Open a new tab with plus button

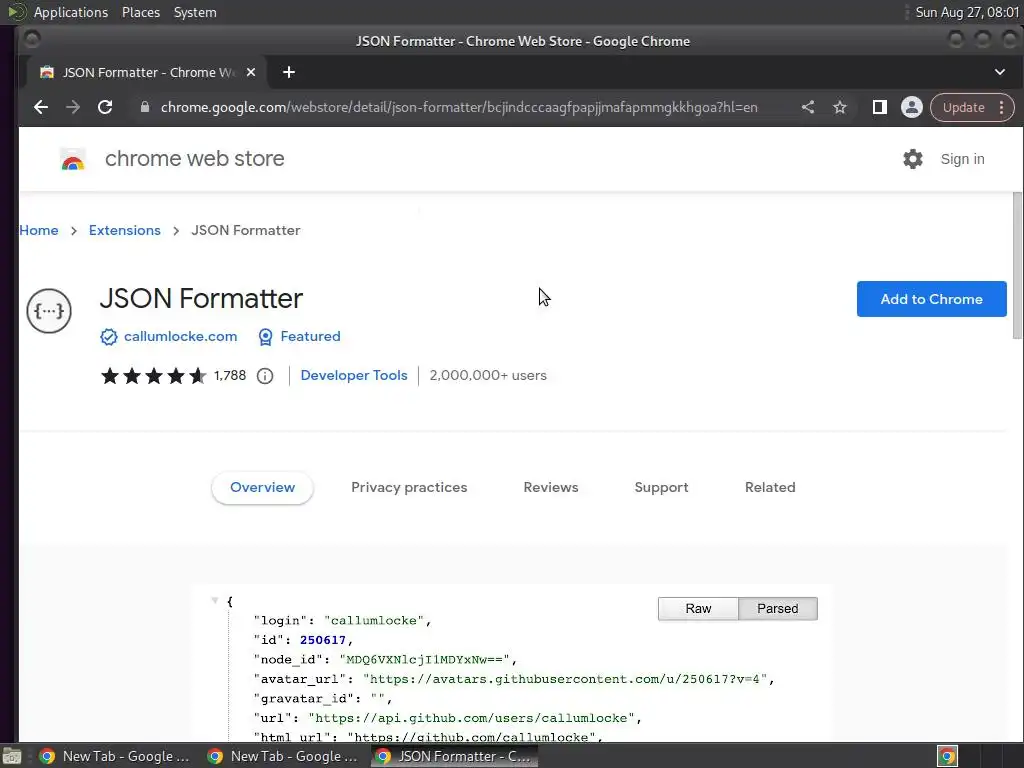coord(289,72)
